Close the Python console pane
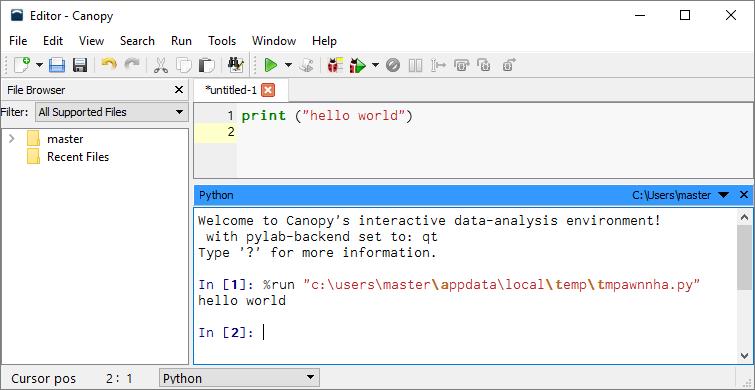 click(744, 195)
